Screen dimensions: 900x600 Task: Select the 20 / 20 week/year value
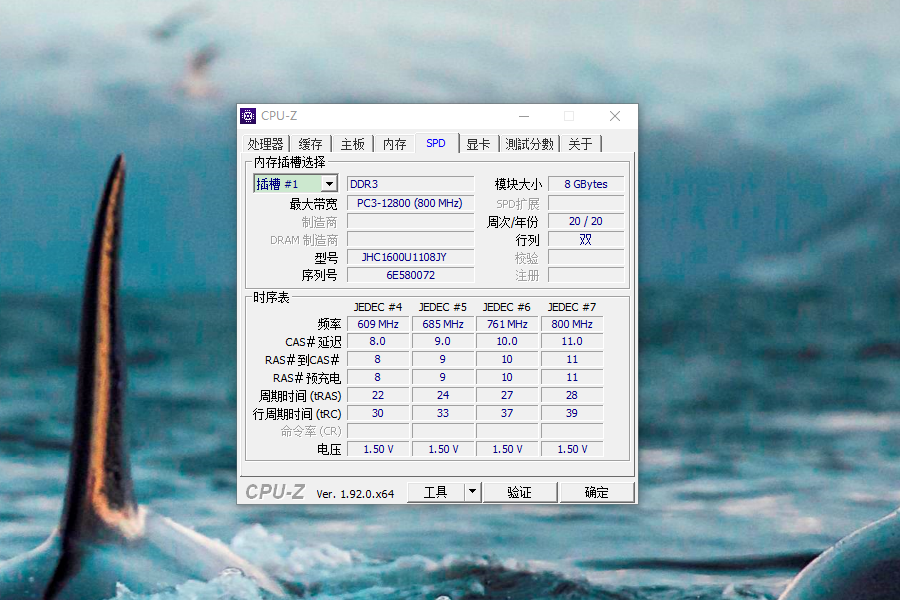click(586, 221)
